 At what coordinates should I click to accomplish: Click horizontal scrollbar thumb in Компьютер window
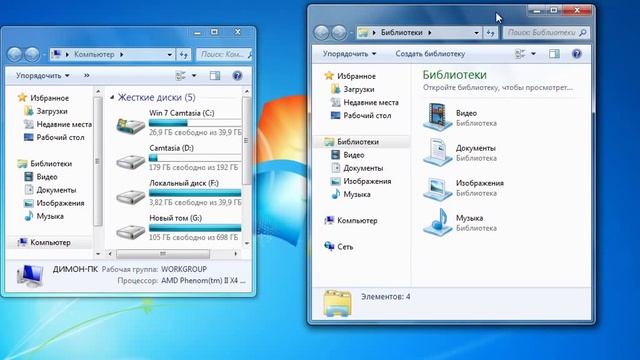tap(163, 254)
